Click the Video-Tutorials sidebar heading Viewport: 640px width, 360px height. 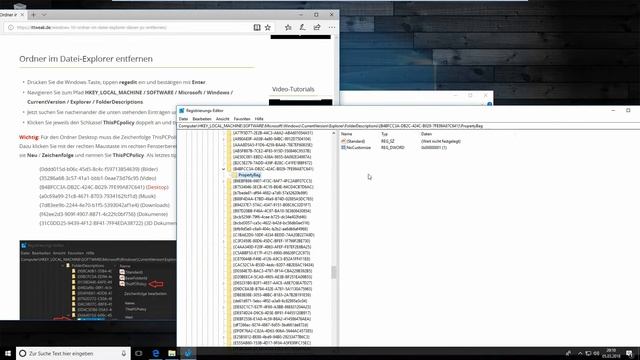[x=293, y=89]
